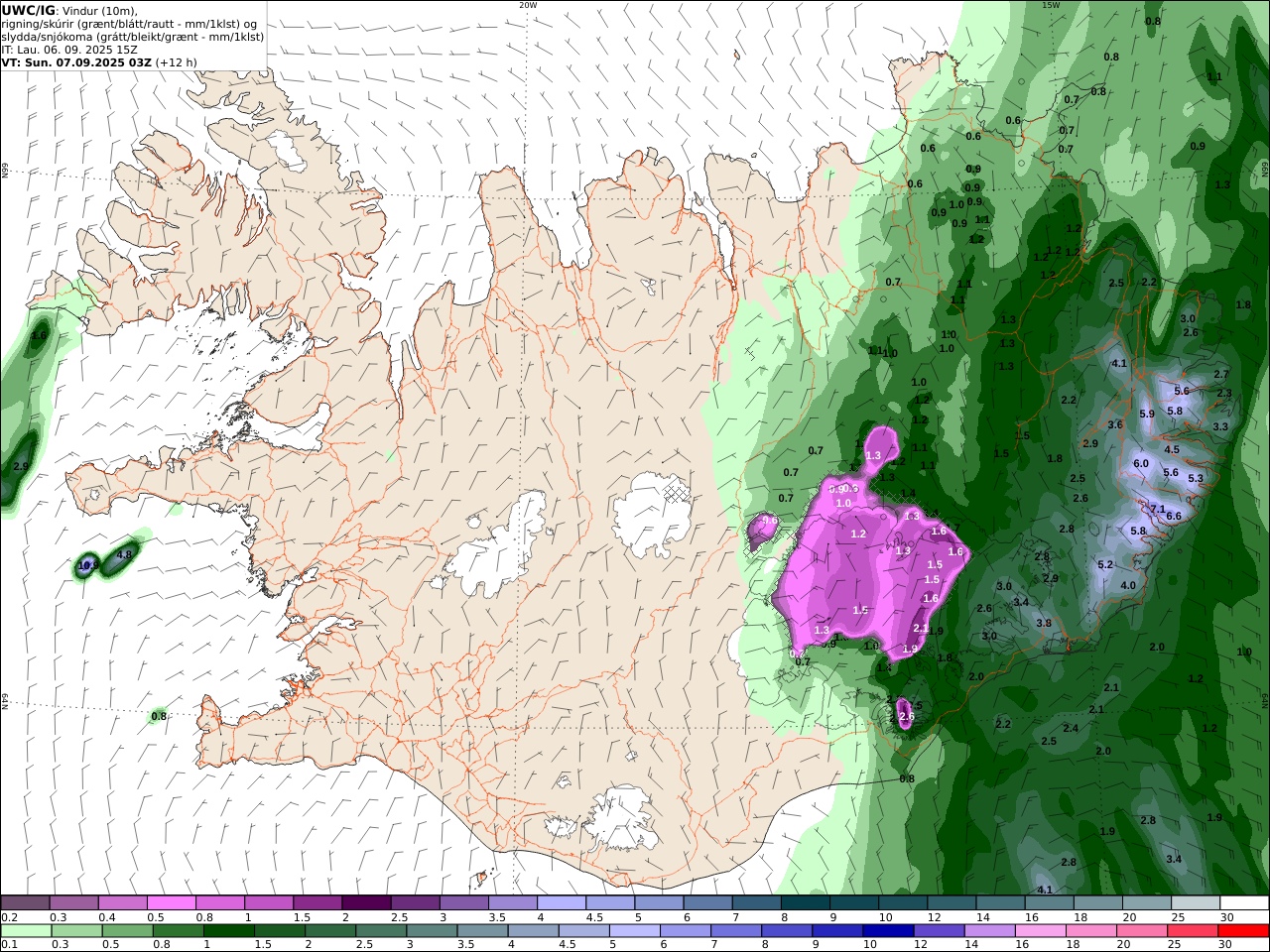The height and width of the screenshot is (952, 1270).
Task: Click the 5.3 precipitation value near the east coast
Action: 1196,478
